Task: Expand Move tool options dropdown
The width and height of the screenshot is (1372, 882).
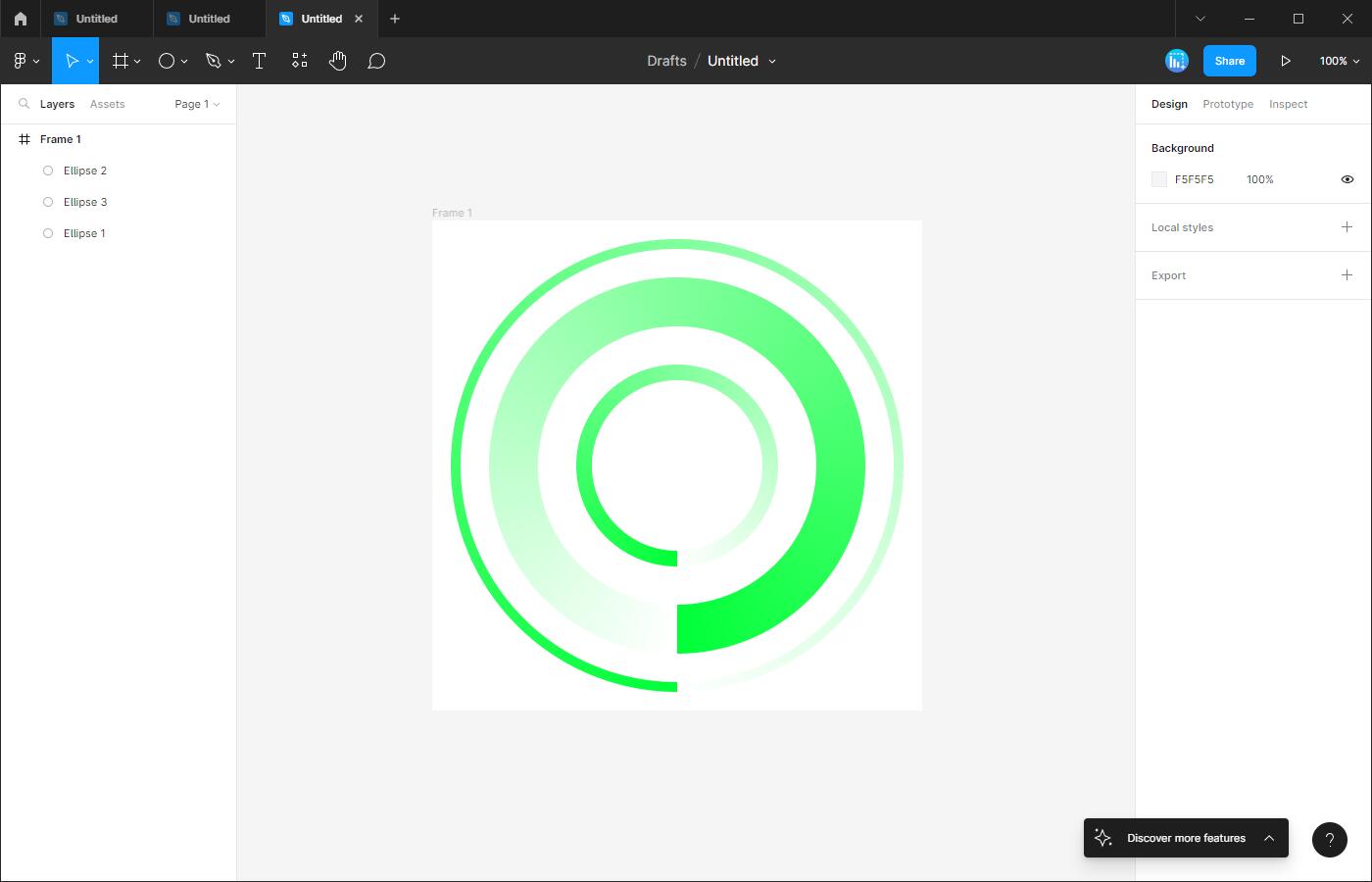Action: point(90,61)
